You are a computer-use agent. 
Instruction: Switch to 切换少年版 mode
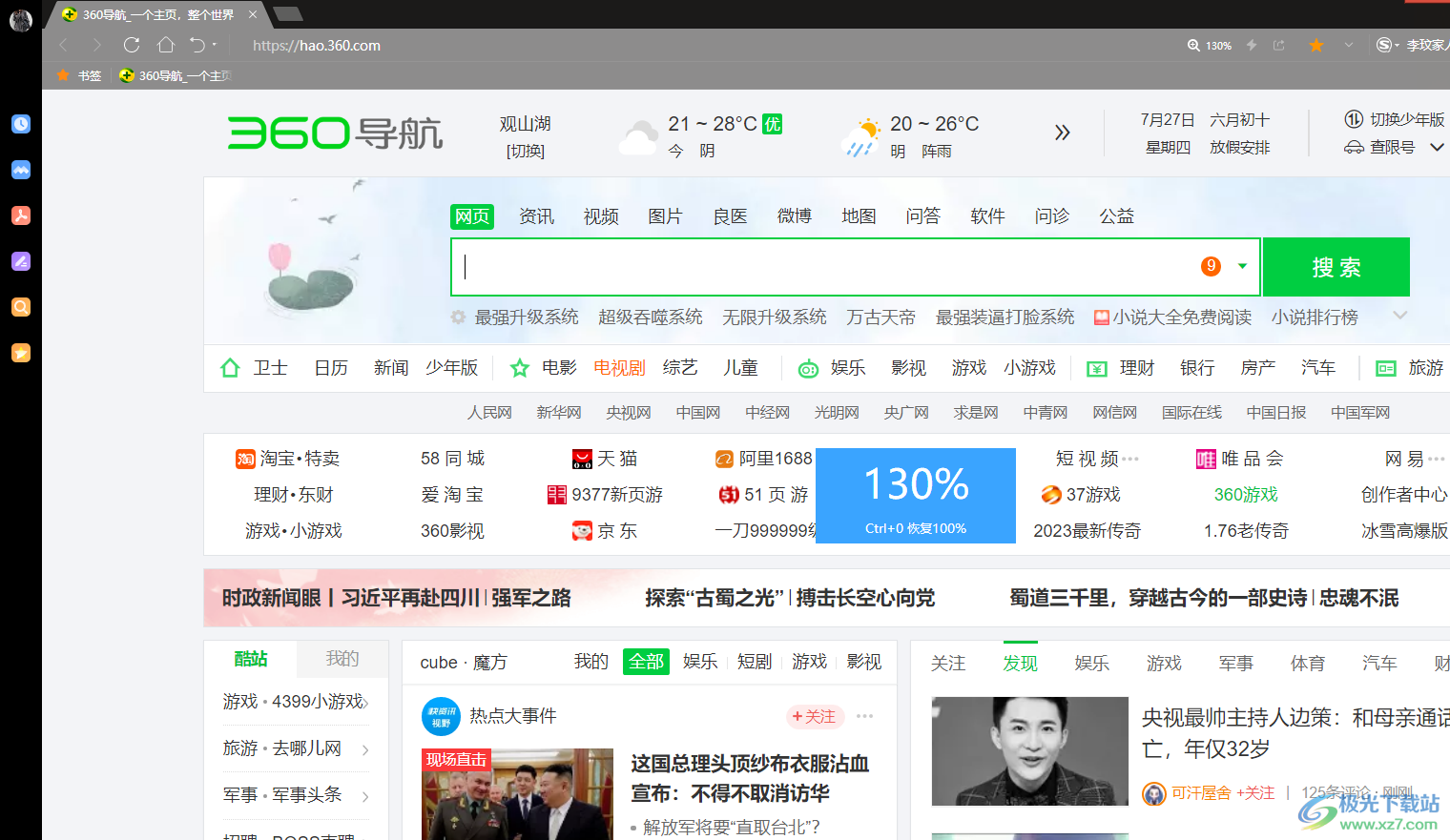pyautogui.click(x=1395, y=119)
